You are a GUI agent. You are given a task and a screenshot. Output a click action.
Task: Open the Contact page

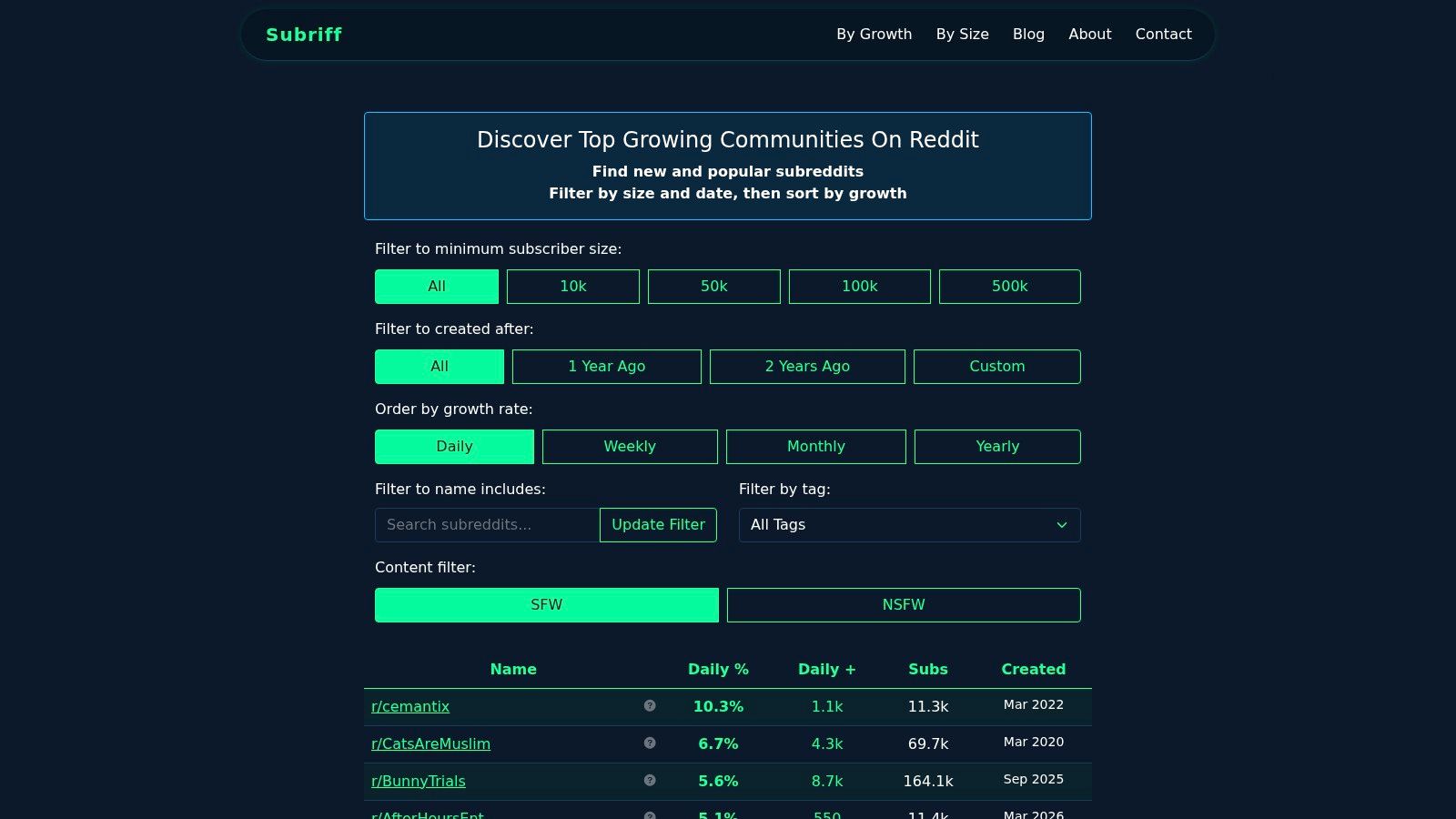(1163, 35)
